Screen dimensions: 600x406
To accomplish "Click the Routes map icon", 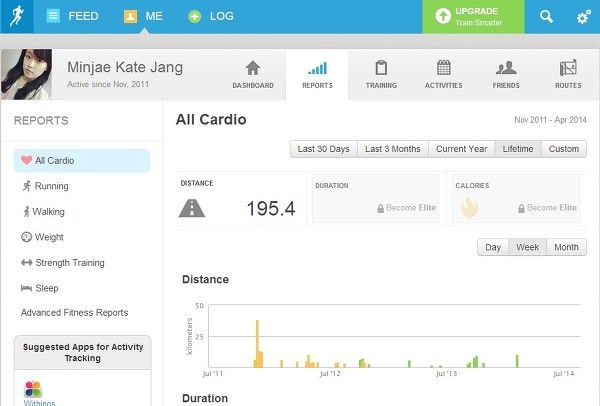I will [568, 68].
